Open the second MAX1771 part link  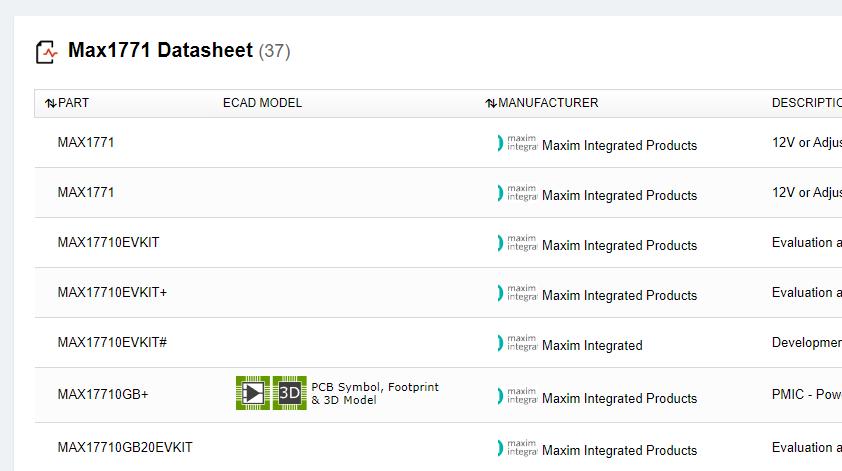click(86, 192)
